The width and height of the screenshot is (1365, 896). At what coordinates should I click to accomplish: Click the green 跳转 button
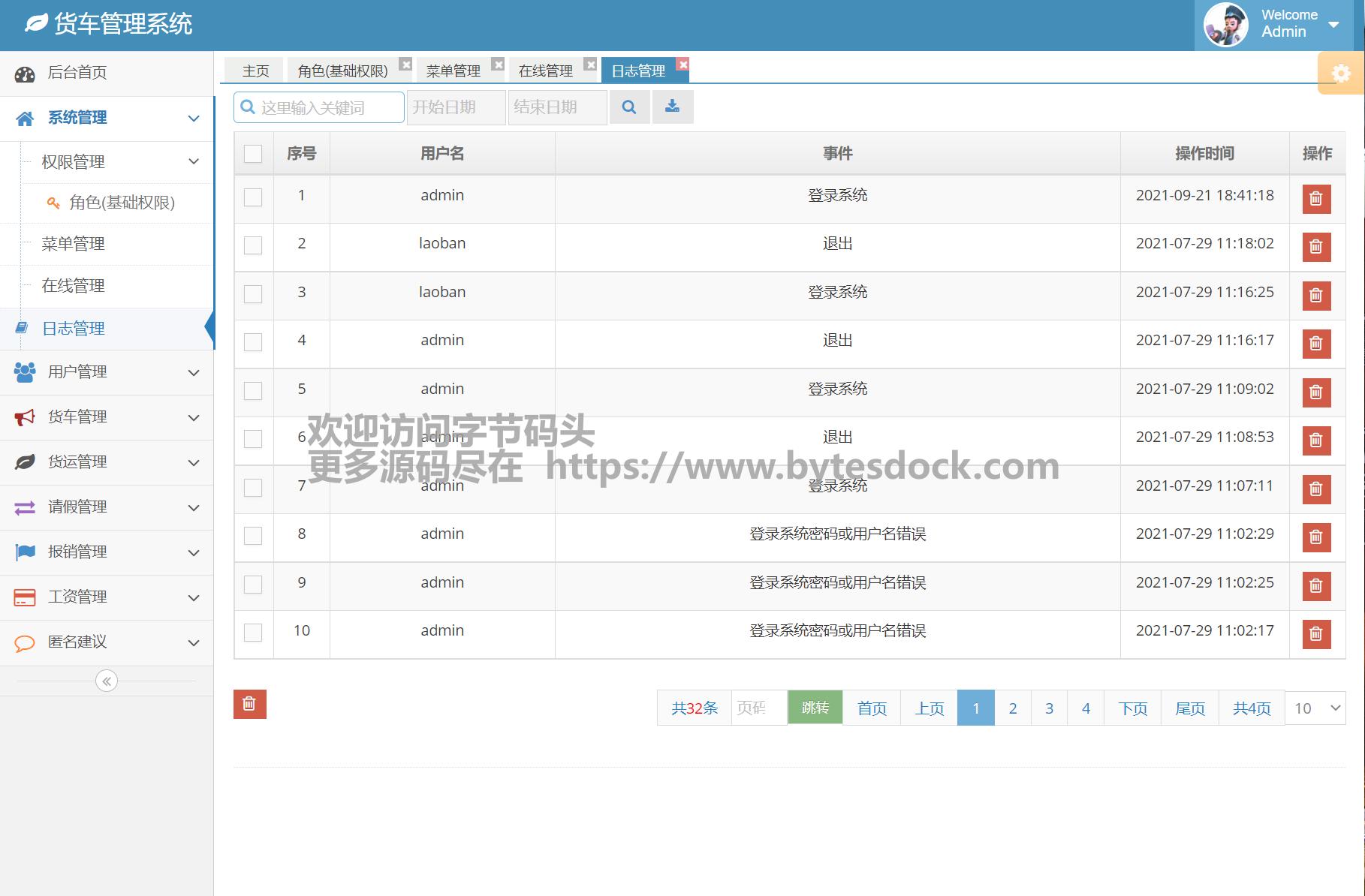coord(815,708)
